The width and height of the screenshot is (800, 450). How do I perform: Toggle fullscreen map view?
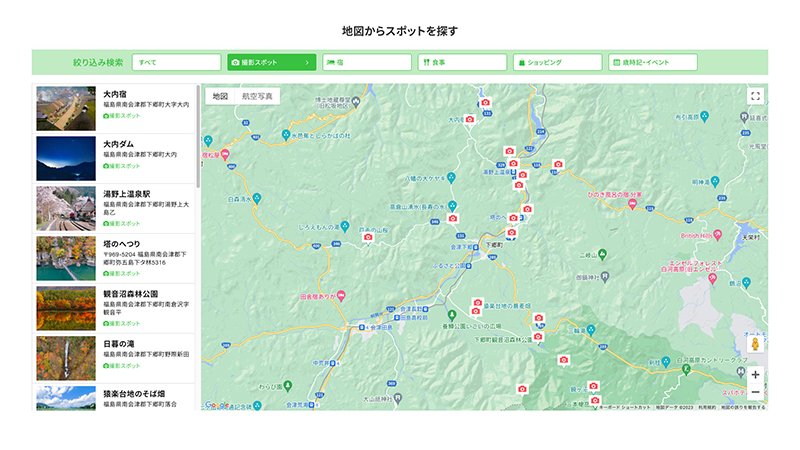pyautogui.click(x=756, y=96)
